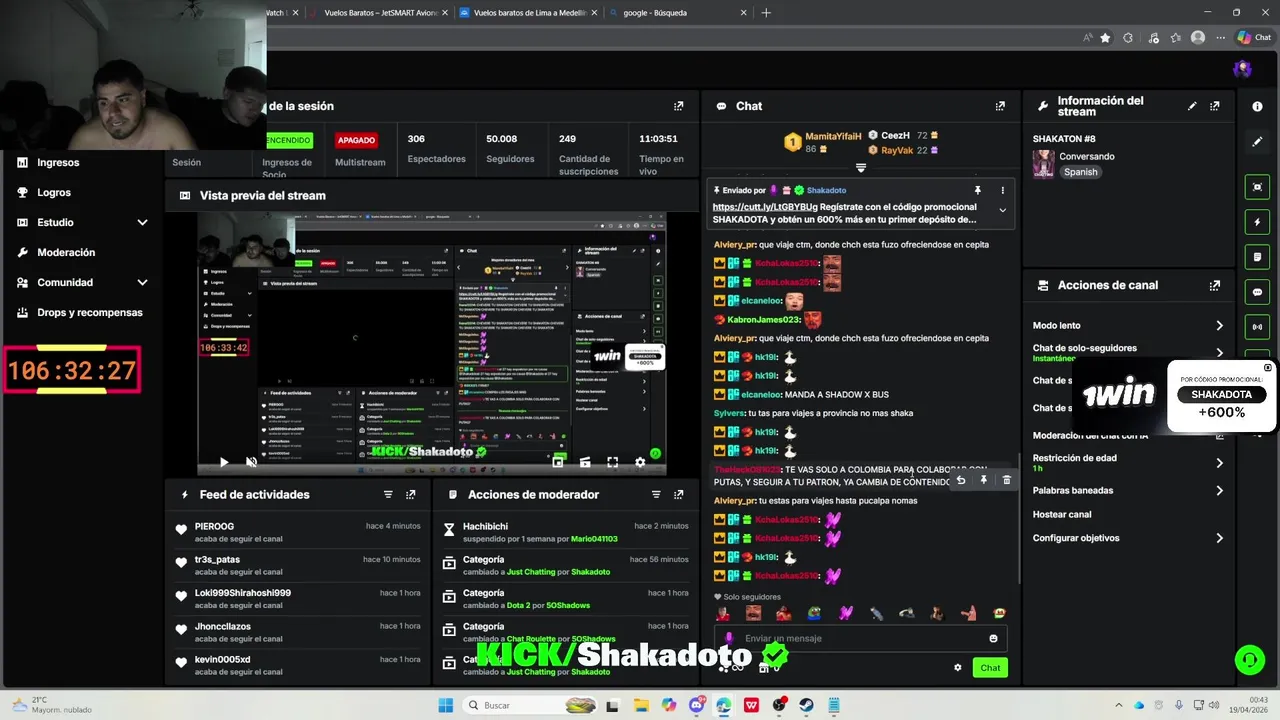Pop out Feed de actividades panel
Viewport: 1280px width, 720px height.
[411, 495]
